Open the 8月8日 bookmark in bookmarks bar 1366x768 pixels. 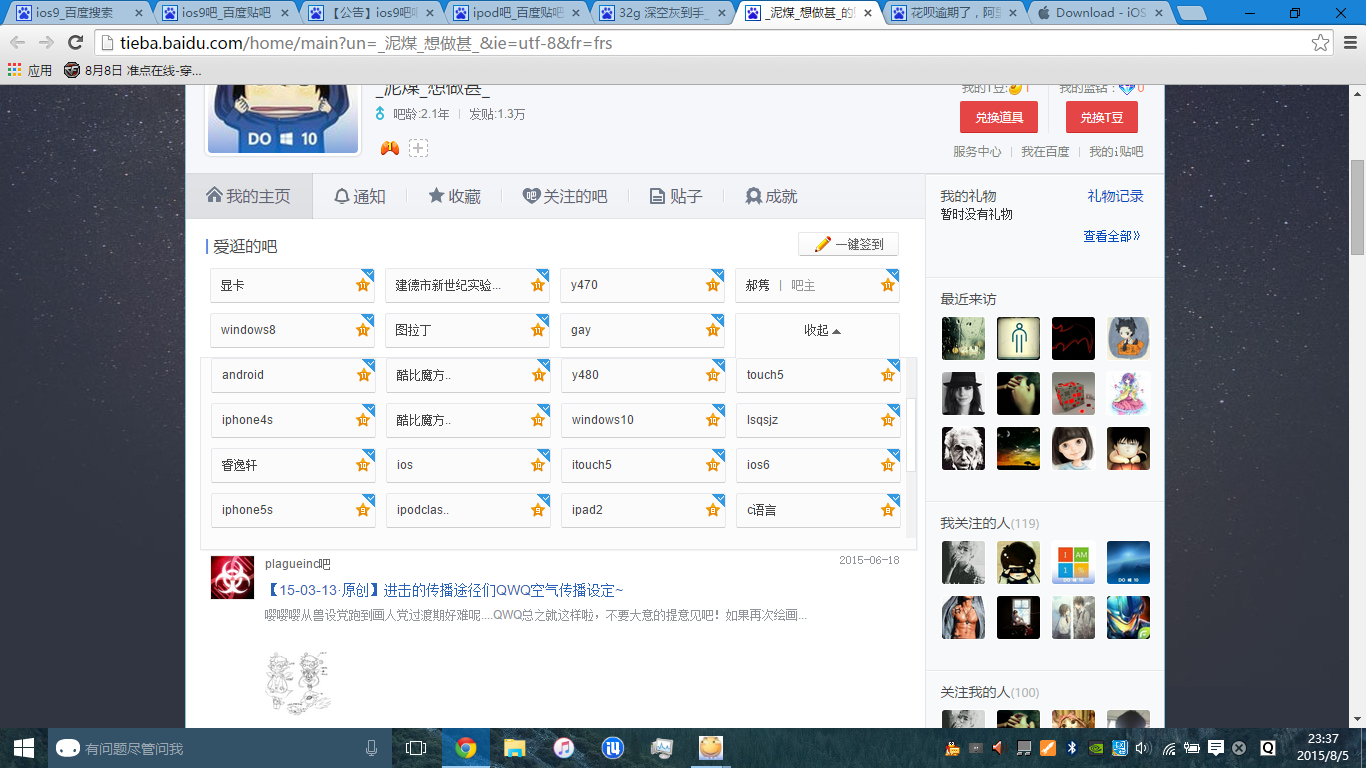coord(133,71)
